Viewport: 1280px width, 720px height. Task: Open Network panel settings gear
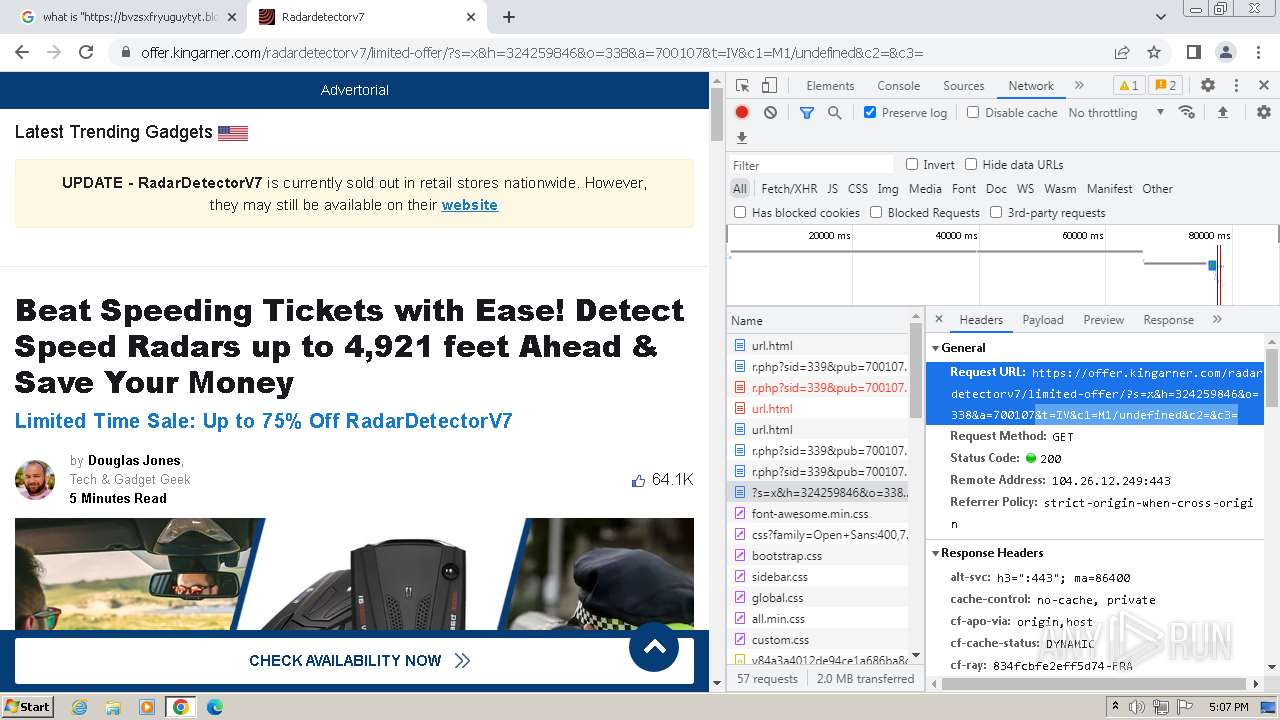pos(1264,113)
